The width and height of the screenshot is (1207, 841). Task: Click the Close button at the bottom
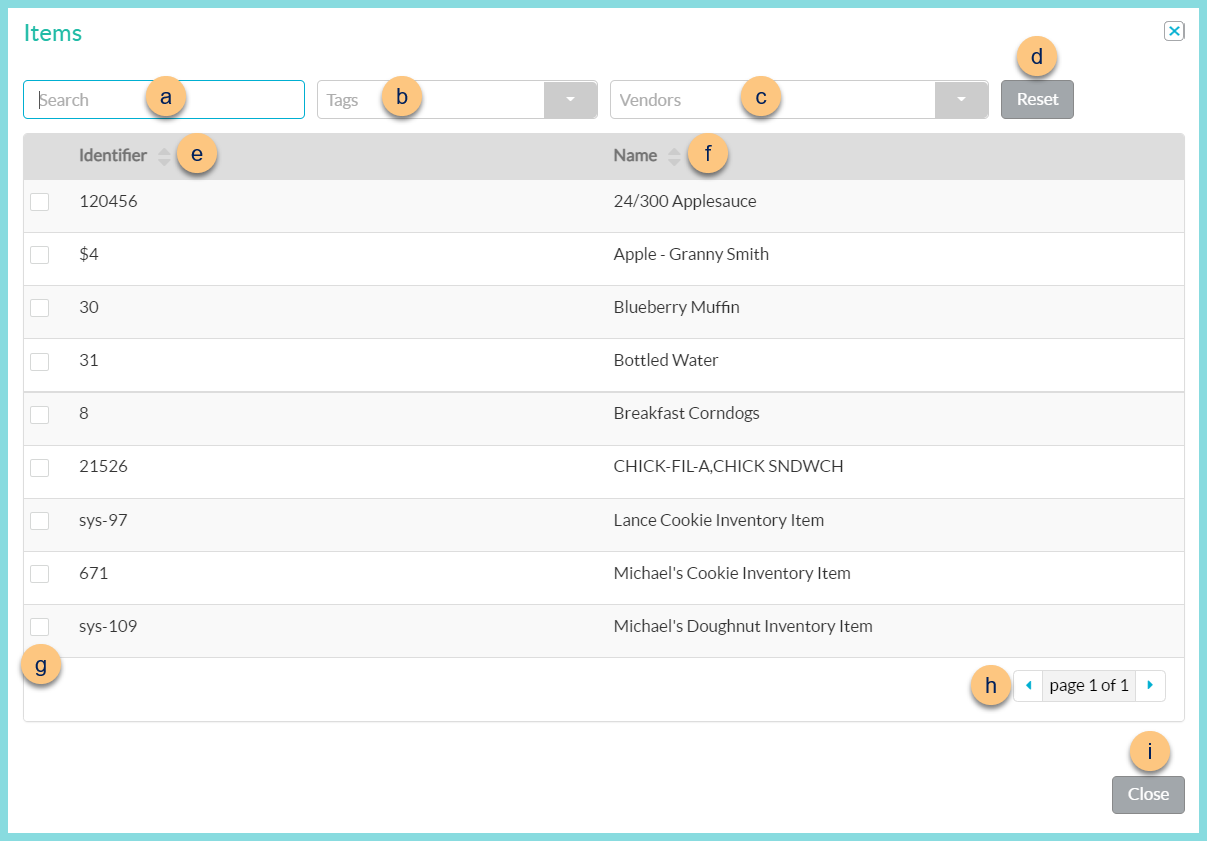[x=1148, y=795]
